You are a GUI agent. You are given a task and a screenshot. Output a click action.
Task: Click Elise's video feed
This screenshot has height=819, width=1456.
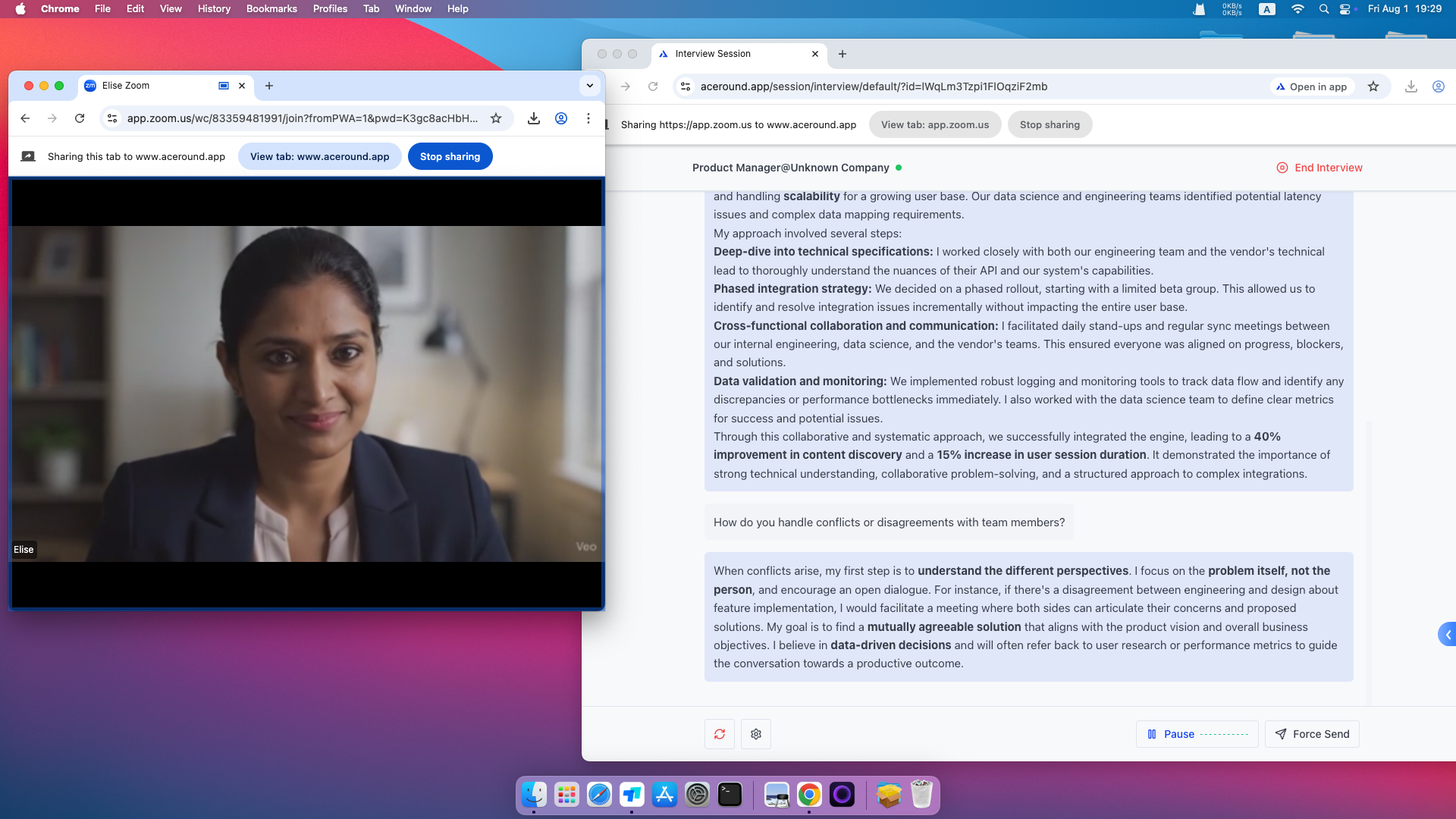307,394
